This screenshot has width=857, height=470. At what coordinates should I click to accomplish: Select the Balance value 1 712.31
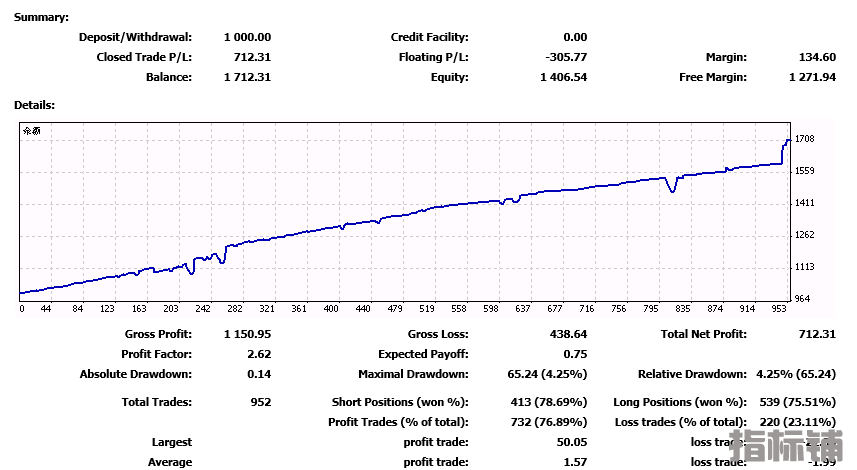[x=248, y=77]
